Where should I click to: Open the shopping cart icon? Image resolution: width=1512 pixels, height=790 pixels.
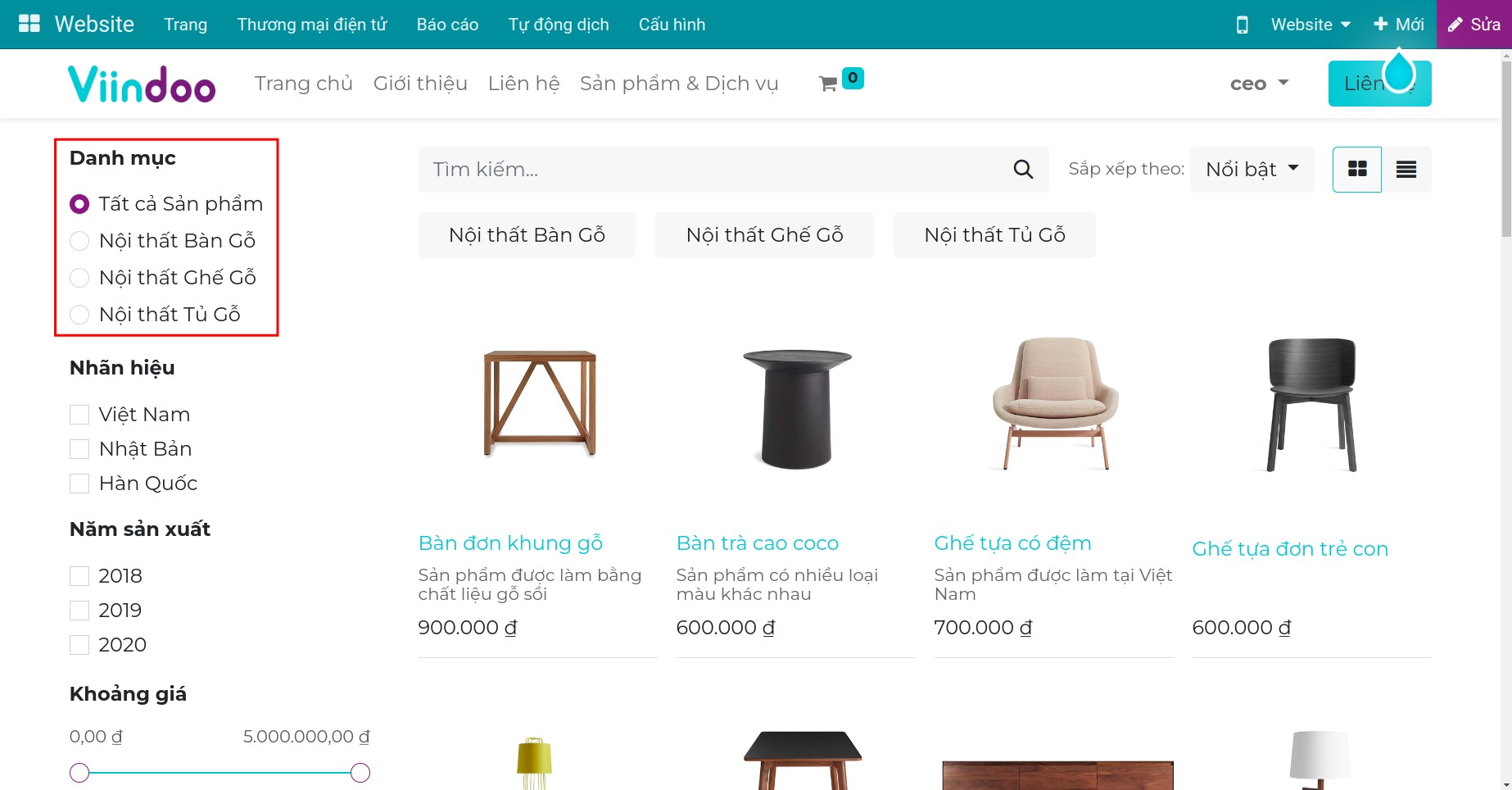[x=828, y=84]
